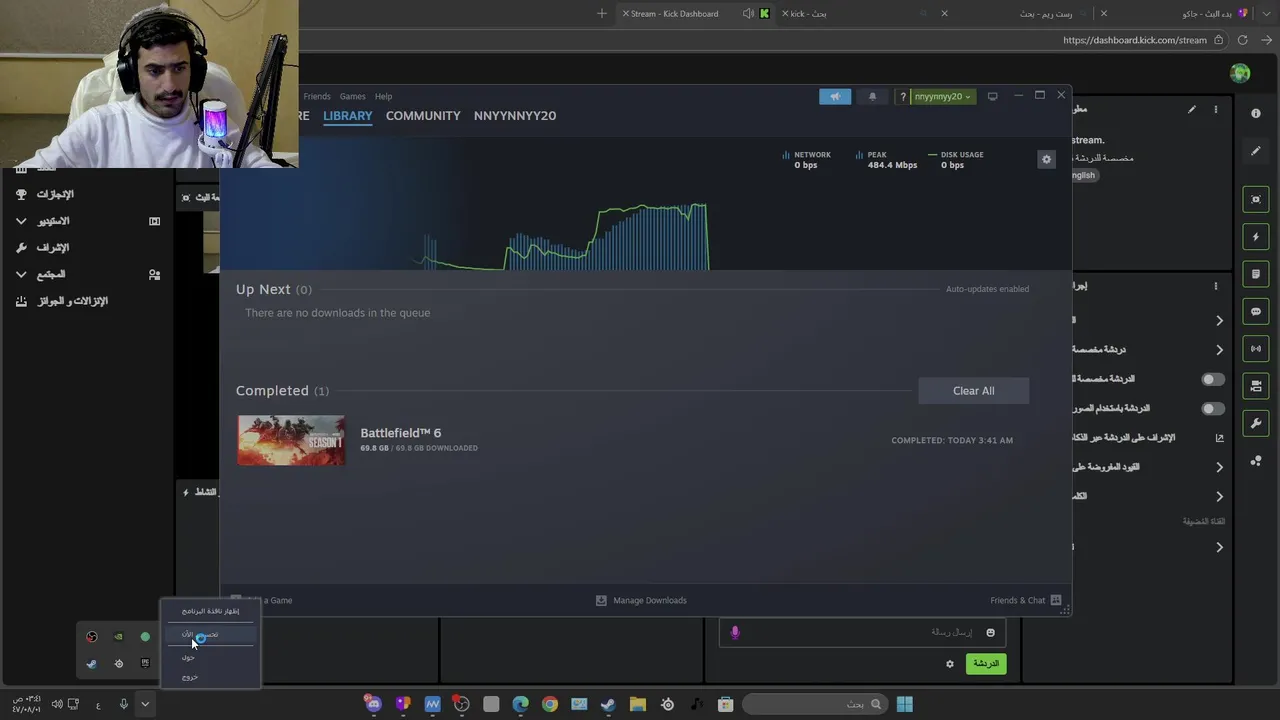Image resolution: width=1280 pixels, height=720 pixels.
Task: Open Steam notifications bell
Action: (x=872, y=96)
